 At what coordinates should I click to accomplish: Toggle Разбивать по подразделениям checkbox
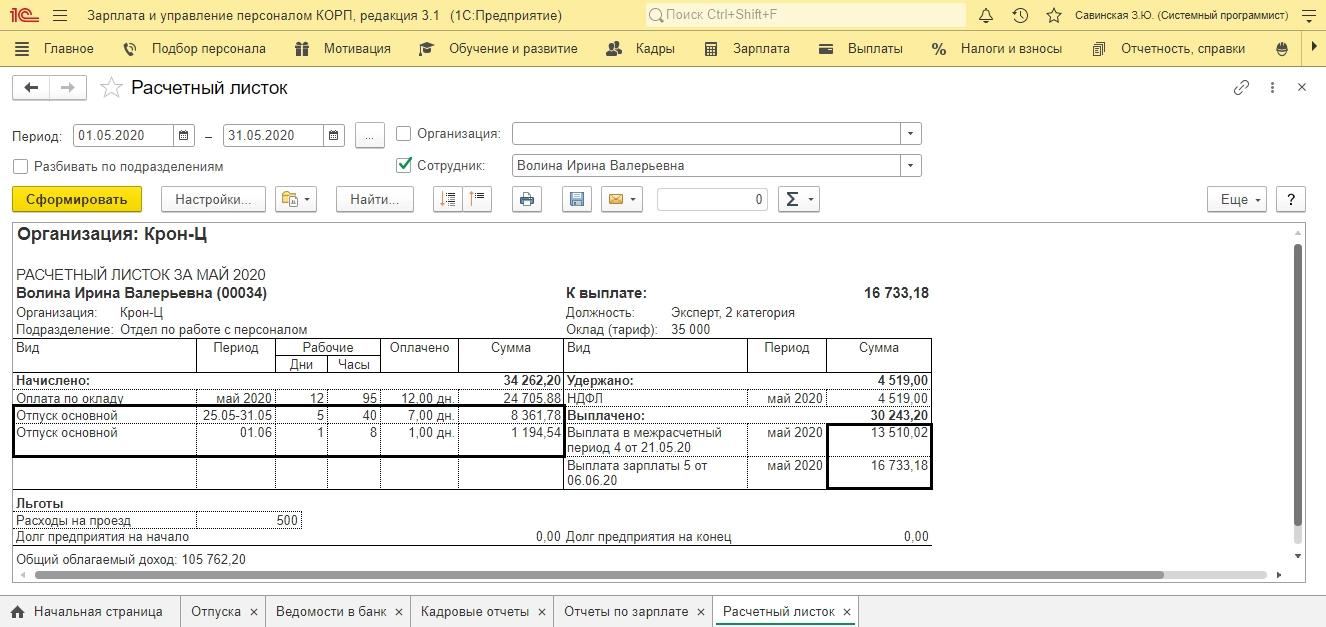(21, 166)
